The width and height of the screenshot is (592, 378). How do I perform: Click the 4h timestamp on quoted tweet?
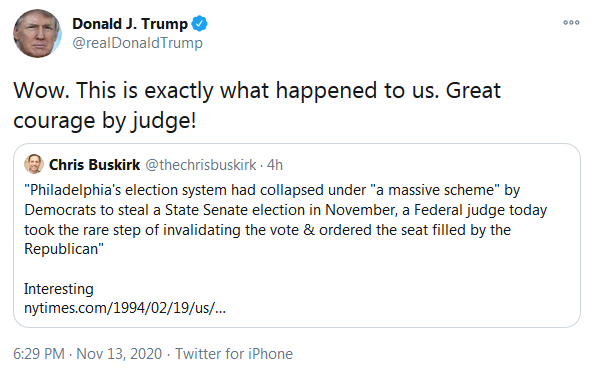pos(275,165)
